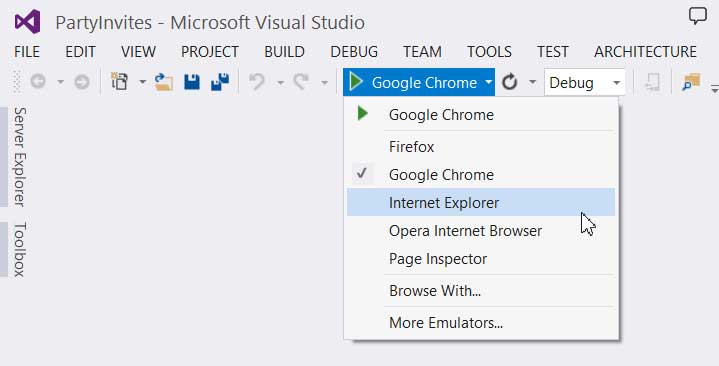Open the FILE menu

[27, 52]
